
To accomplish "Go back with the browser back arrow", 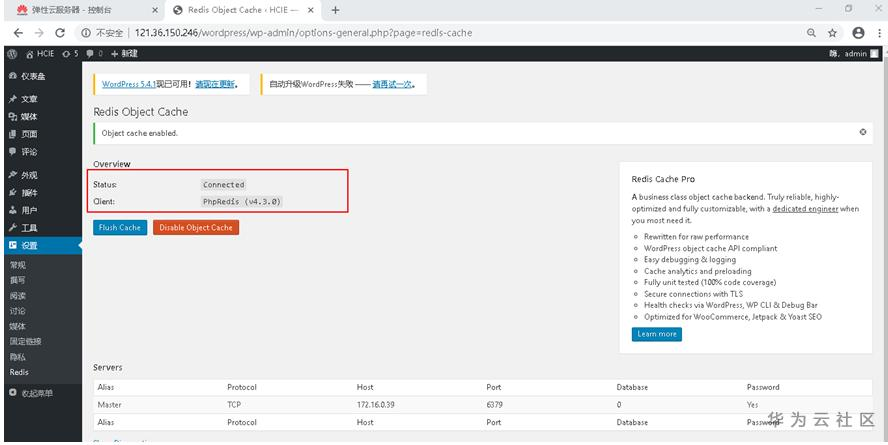I will click(18, 33).
